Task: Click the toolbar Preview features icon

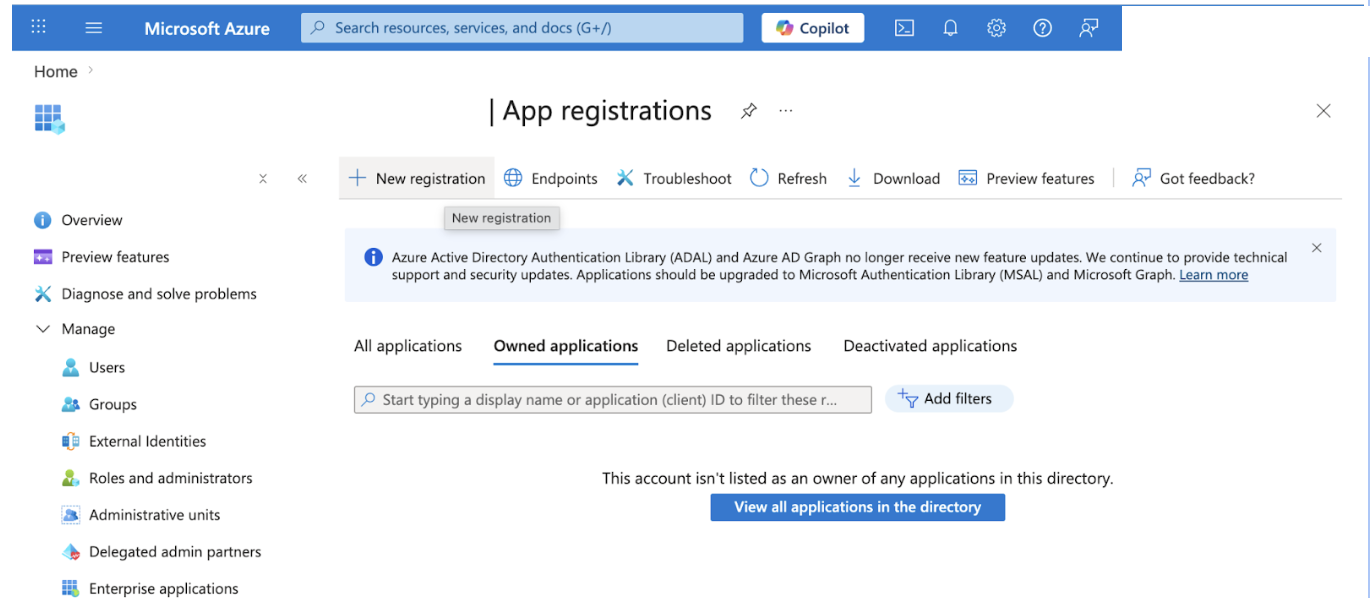Action: (x=967, y=178)
